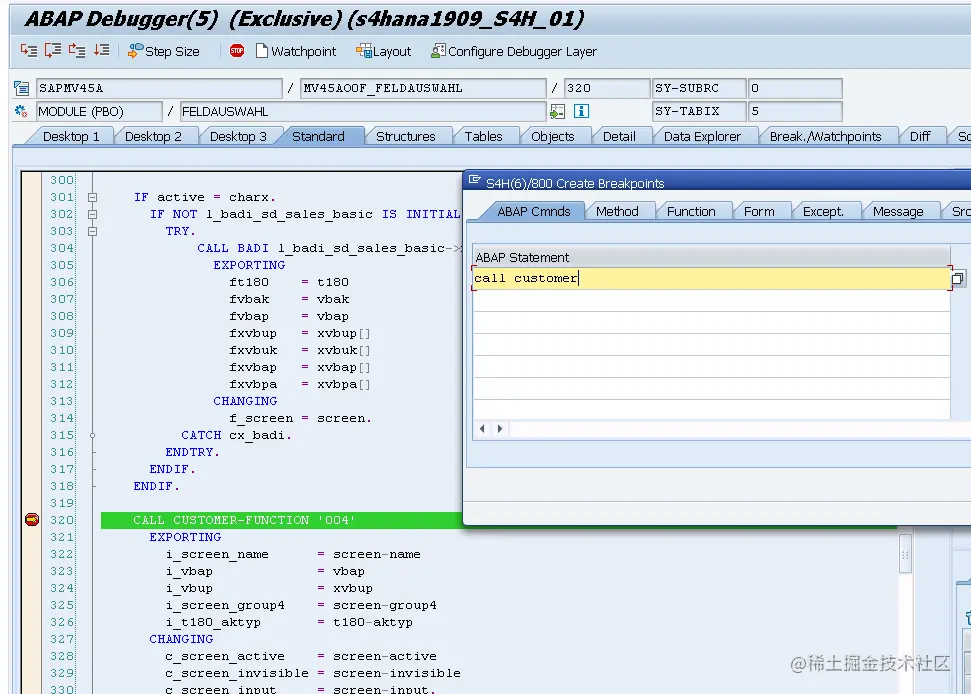Open the Function tab in breakpoint dialog
The width and height of the screenshot is (971, 694).
[694, 211]
